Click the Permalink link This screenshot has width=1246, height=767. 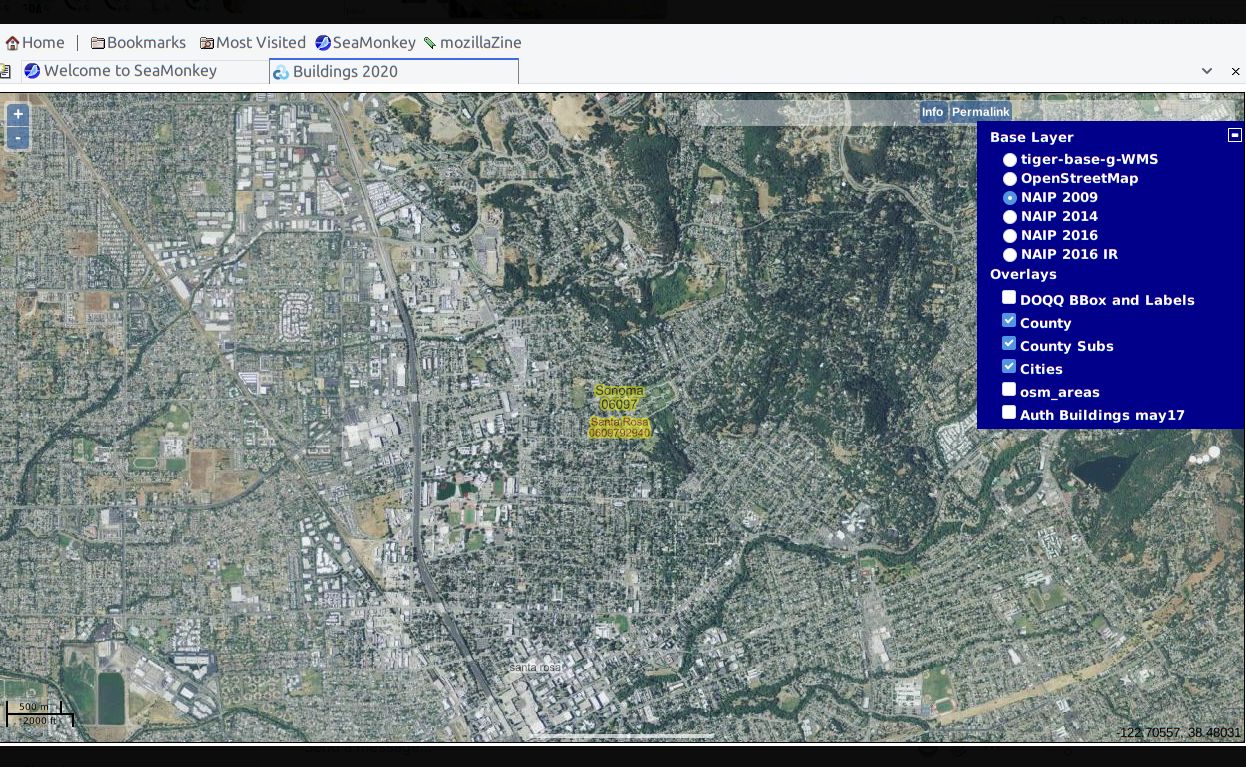980,112
